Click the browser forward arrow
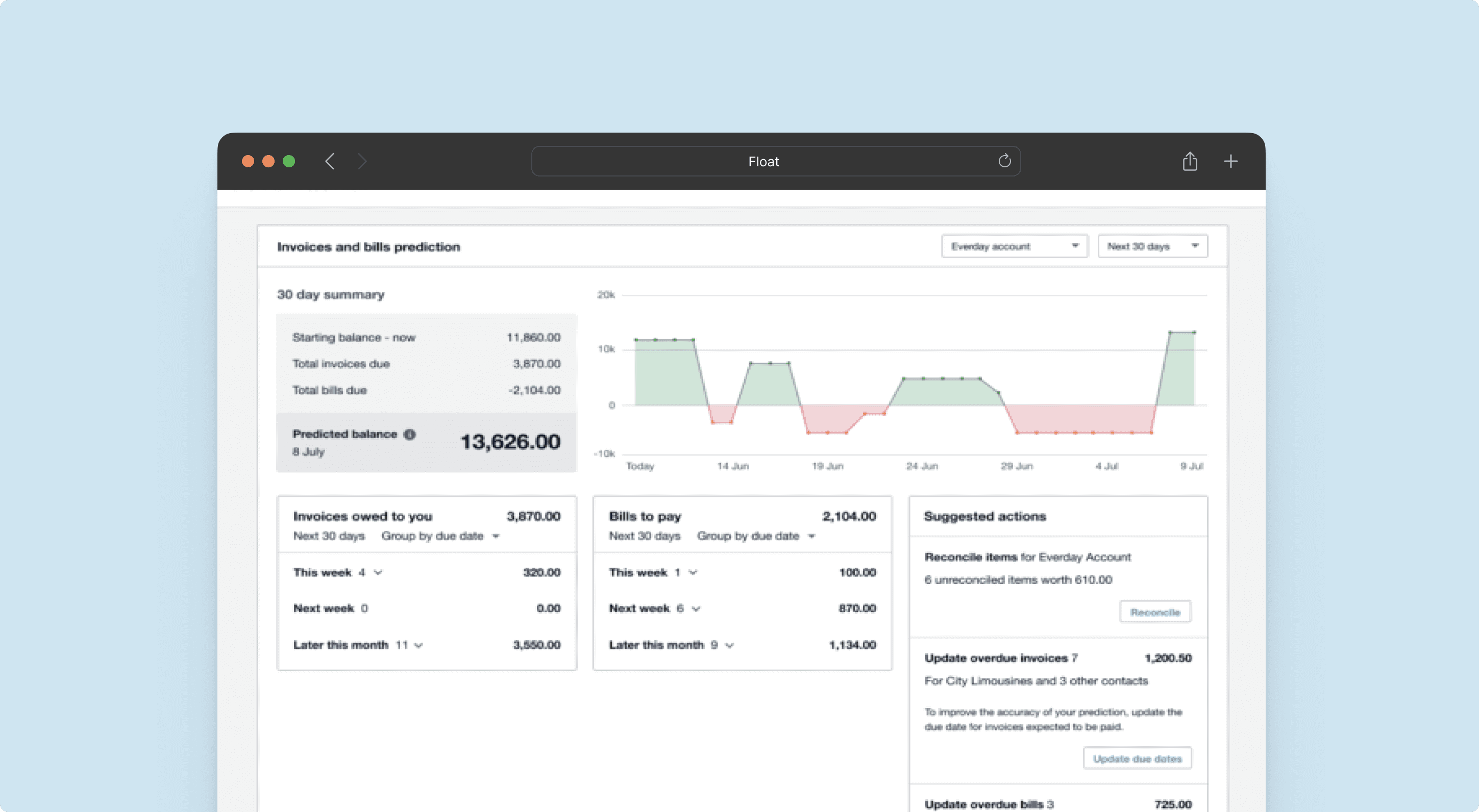Viewport: 1479px width, 812px height. click(362, 161)
